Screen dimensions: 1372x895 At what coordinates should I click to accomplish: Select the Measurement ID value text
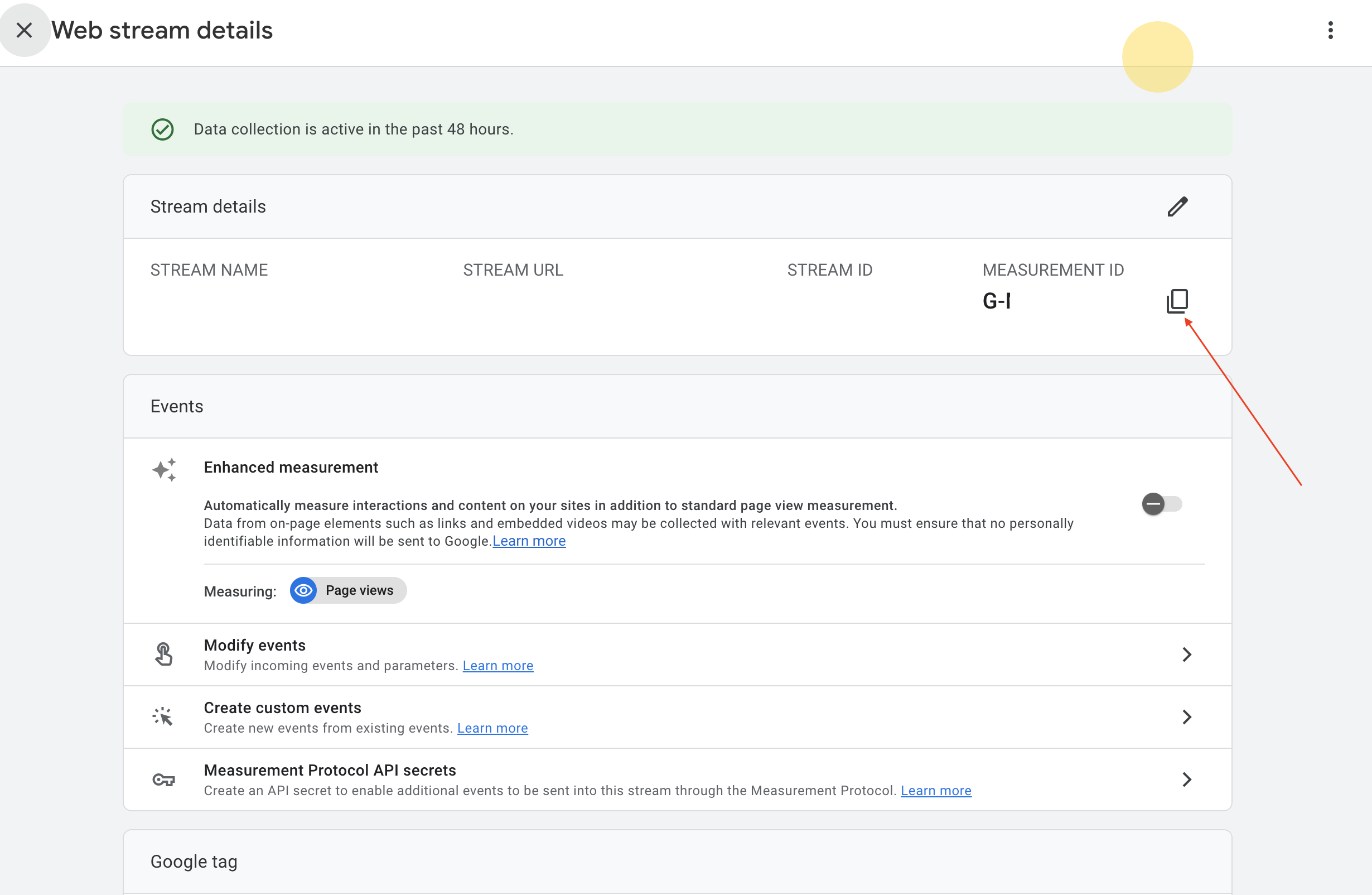[996, 301]
